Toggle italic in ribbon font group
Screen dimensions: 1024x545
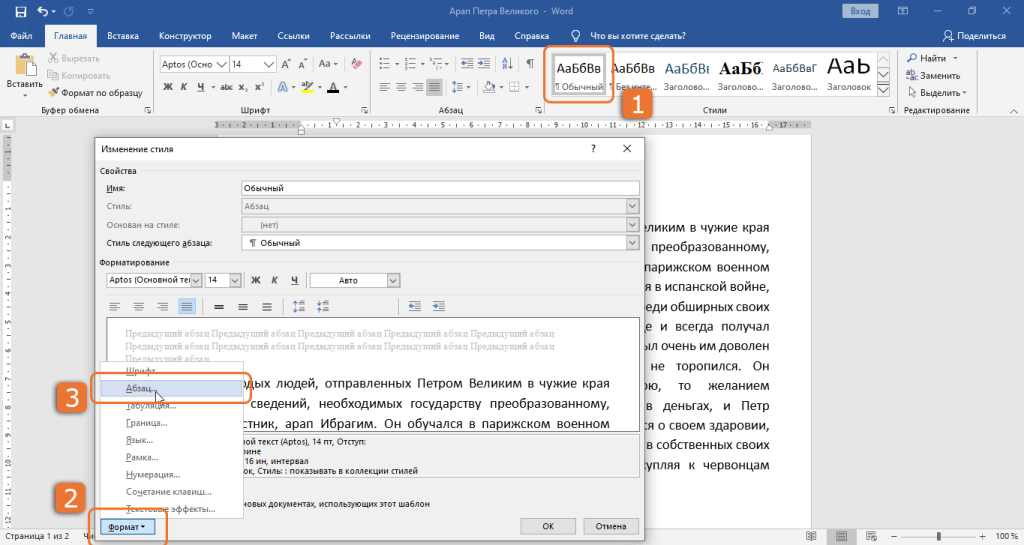[x=184, y=87]
